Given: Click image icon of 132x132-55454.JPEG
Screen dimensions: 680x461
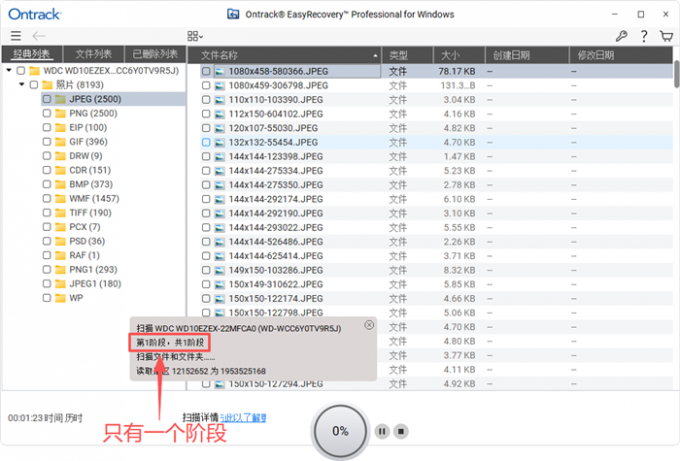Looking at the screenshot, I should pos(220,142).
